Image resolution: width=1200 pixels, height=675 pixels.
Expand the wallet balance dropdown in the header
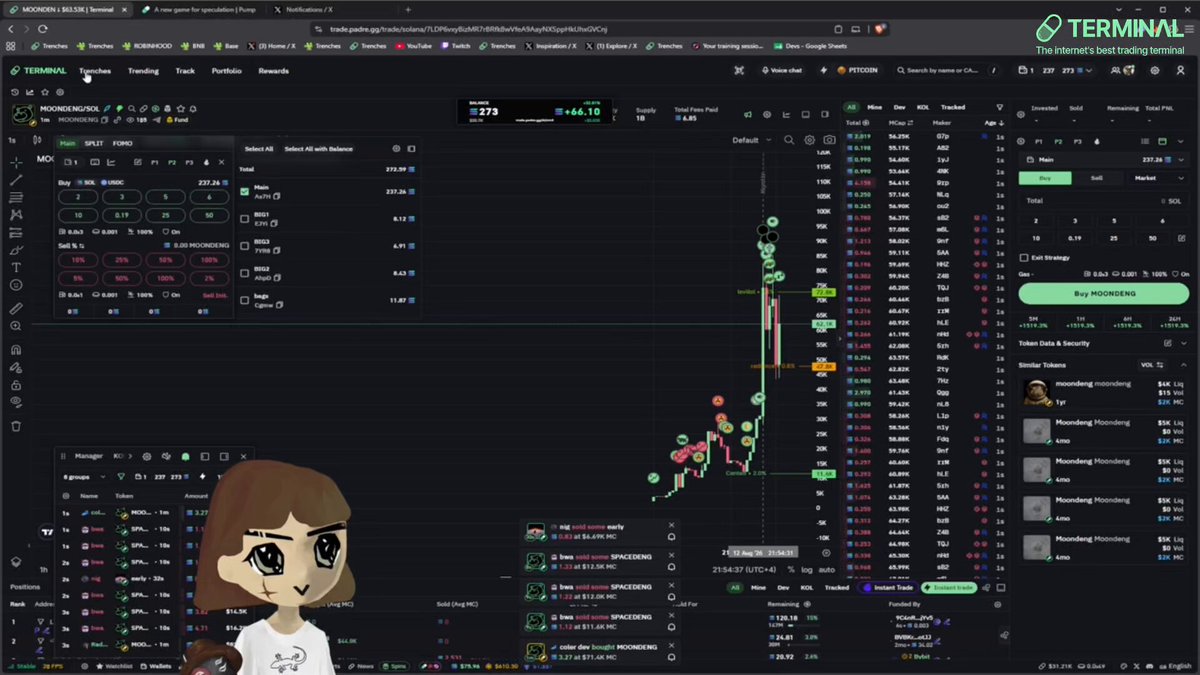click(x=1056, y=70)
